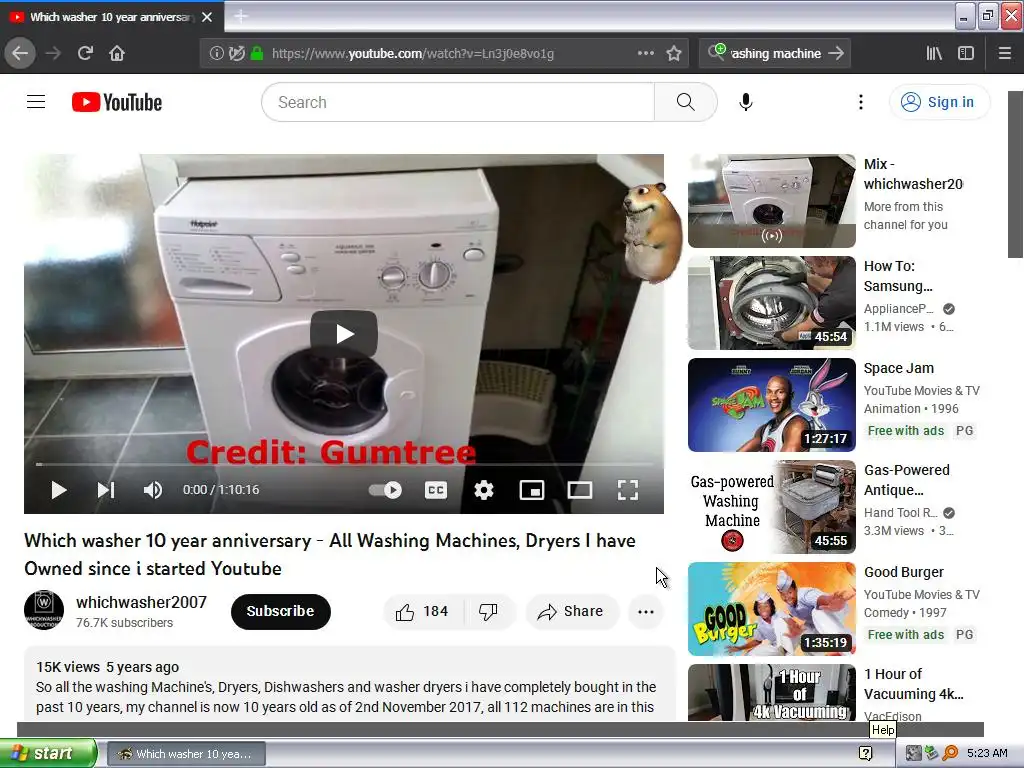Go to YouTube home via logo

[117, 103]
